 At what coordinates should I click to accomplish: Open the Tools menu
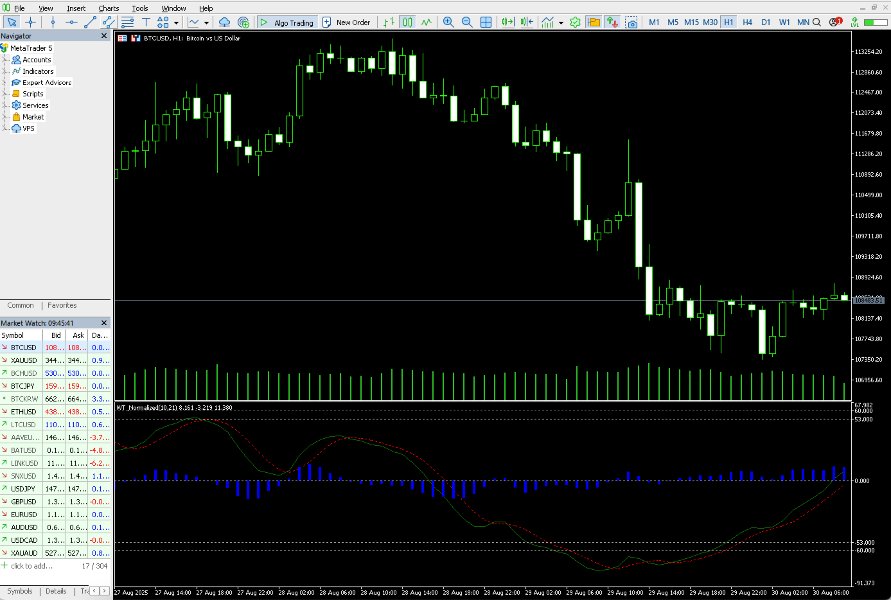[140, 8]
